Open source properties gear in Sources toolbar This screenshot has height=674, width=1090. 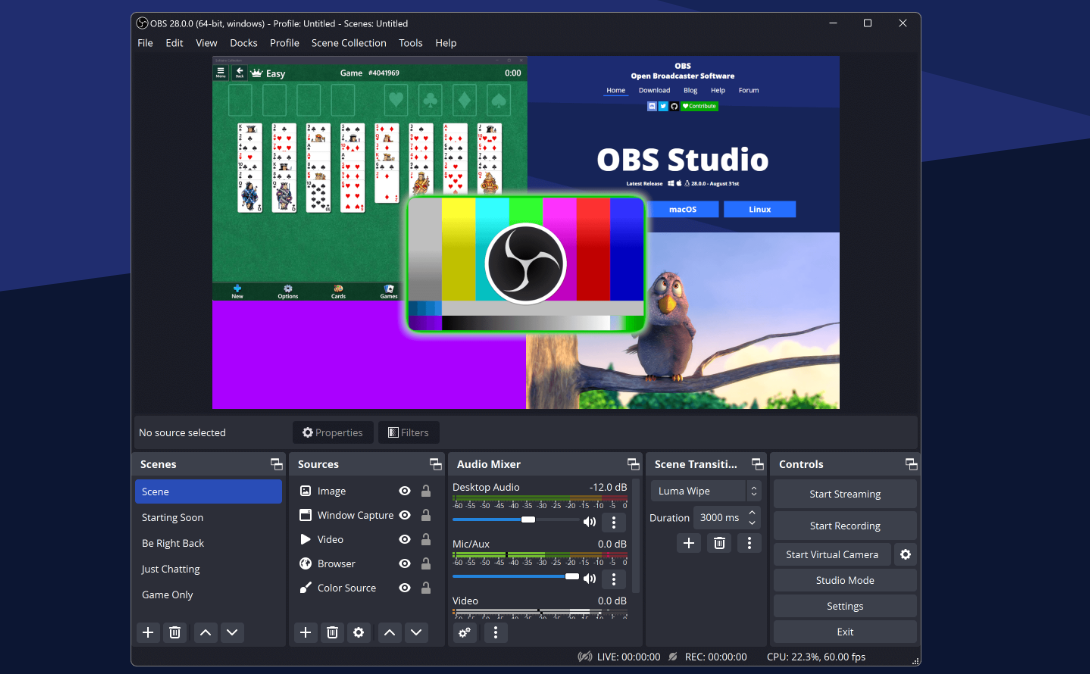click(x=359, y=632)
